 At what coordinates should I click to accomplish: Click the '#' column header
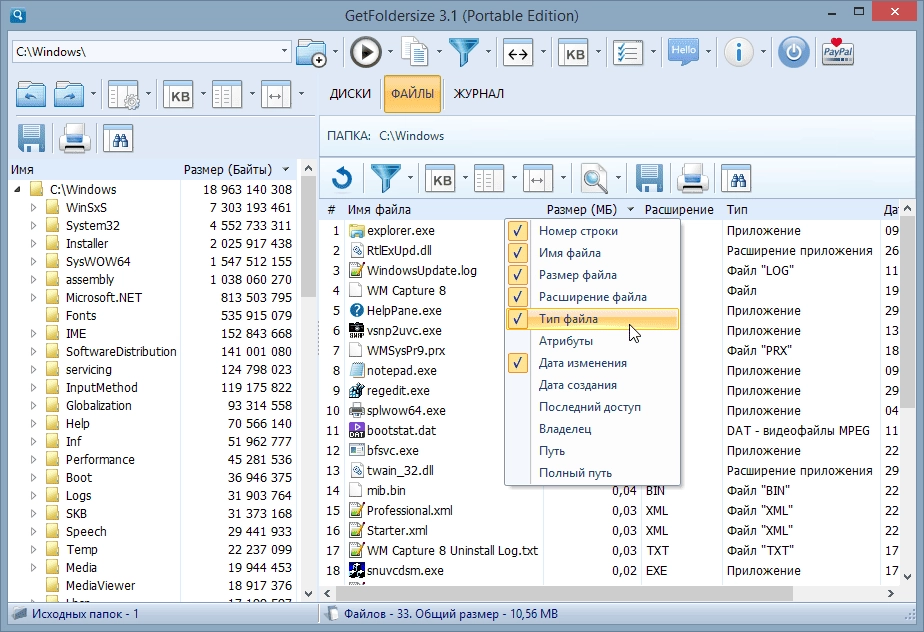coord(331,210)
